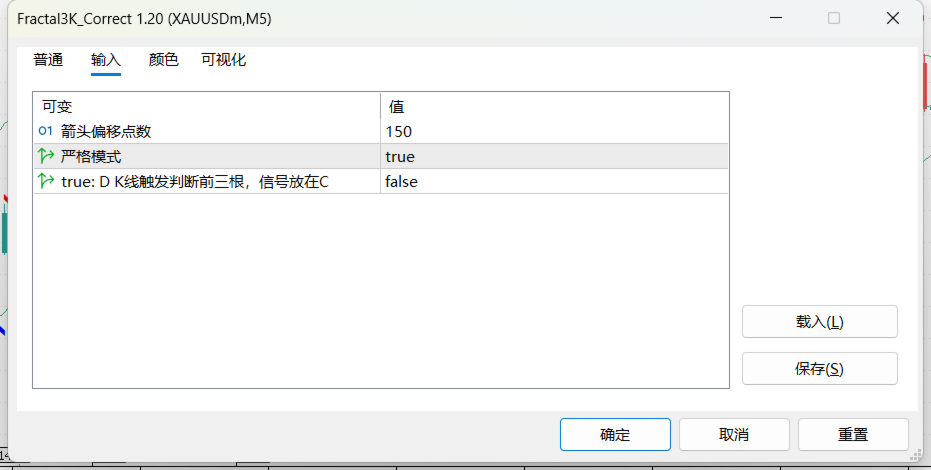Maximize the Fractal3K_Correct dialog window
The height and width of the screenshot is (470, 931).
[834, 18]
